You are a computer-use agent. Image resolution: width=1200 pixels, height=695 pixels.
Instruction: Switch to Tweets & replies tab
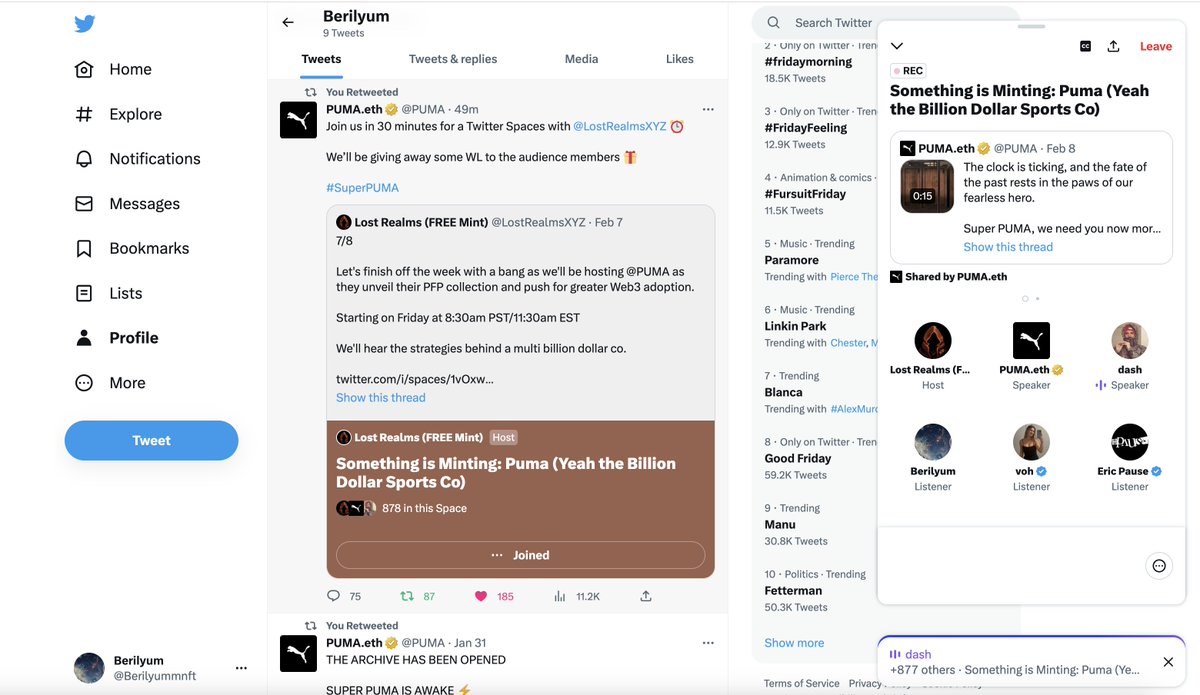[x=453, y=59]
